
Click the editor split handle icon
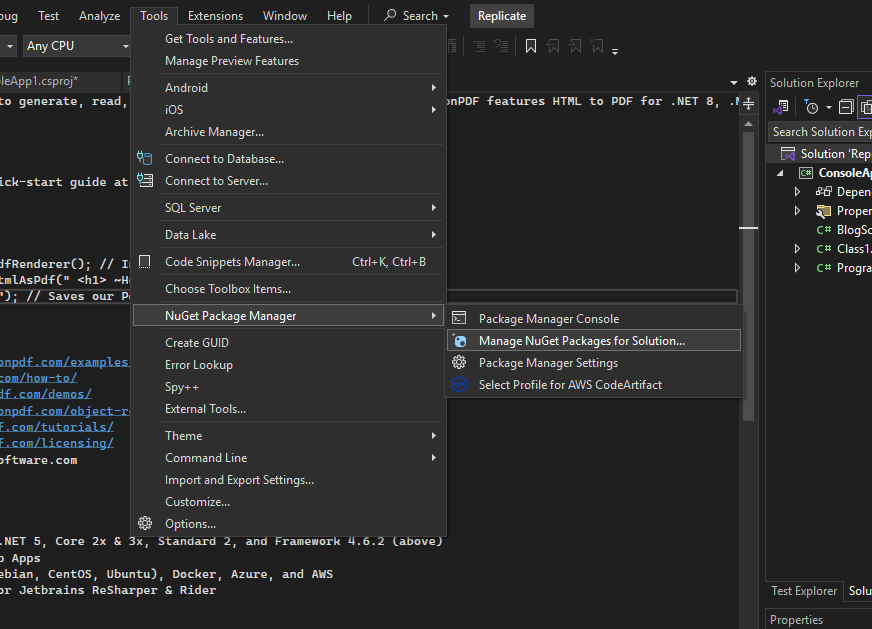pyautogui.click(x=749, y=103)
